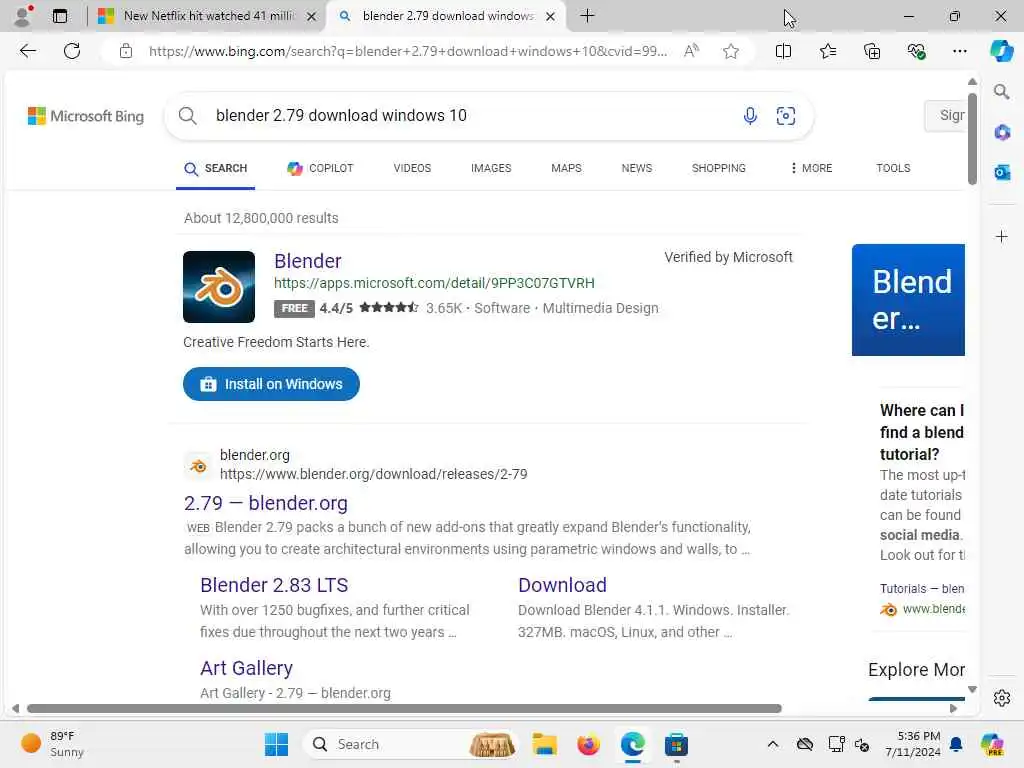Open the Favorites list icon
The height and width of the screenshot is (768, 1024).
[x=827, y=51]
